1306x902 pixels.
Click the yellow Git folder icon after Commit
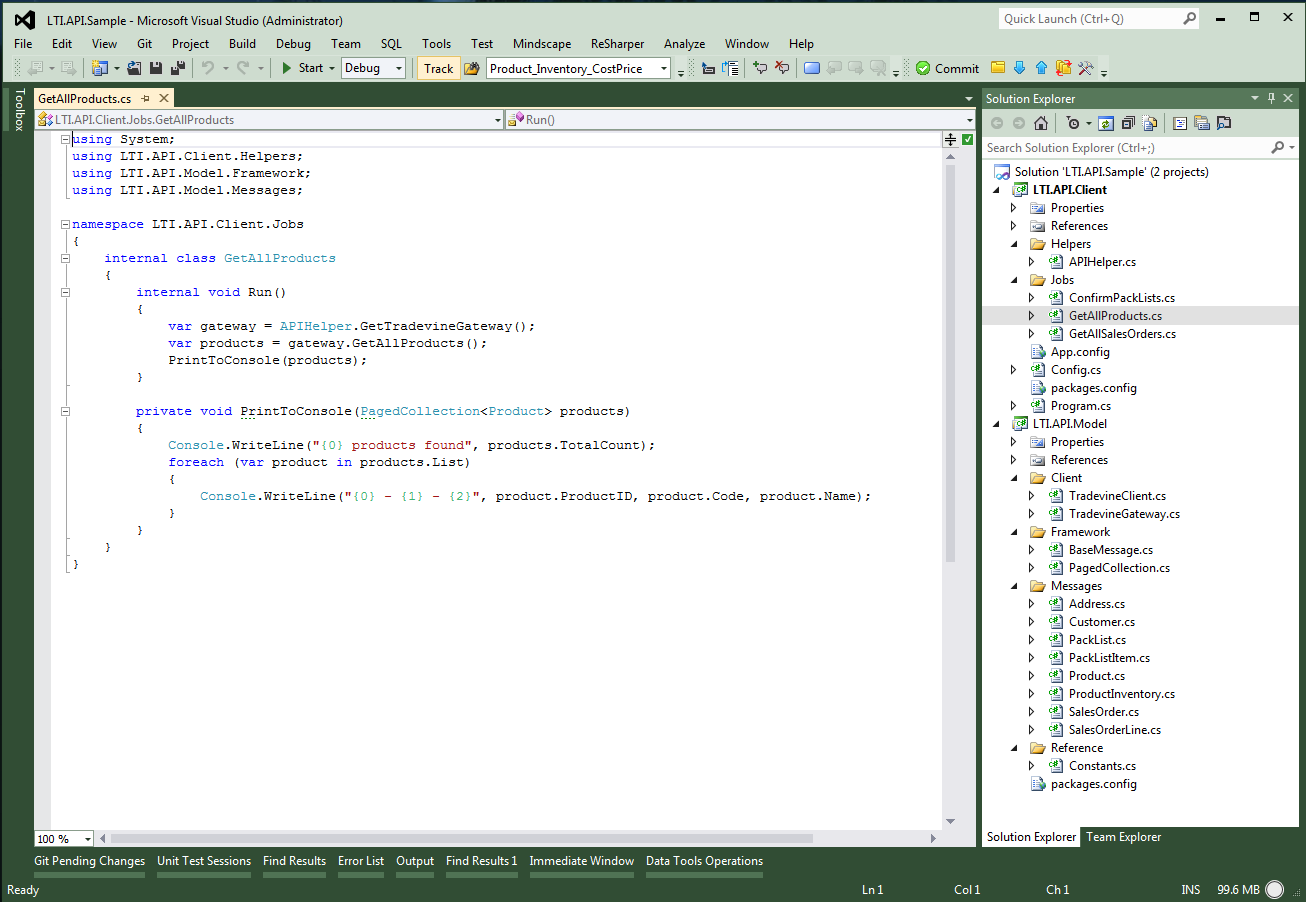tap(998, 67)
